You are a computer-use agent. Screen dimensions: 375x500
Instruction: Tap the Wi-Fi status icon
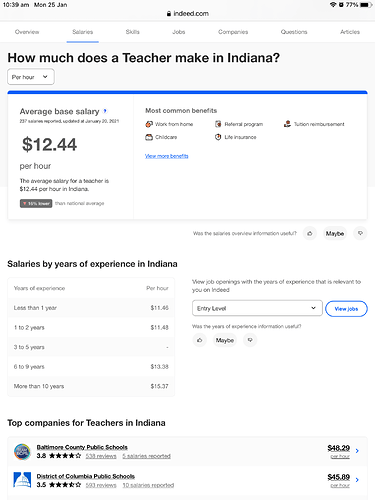point(333,5)
